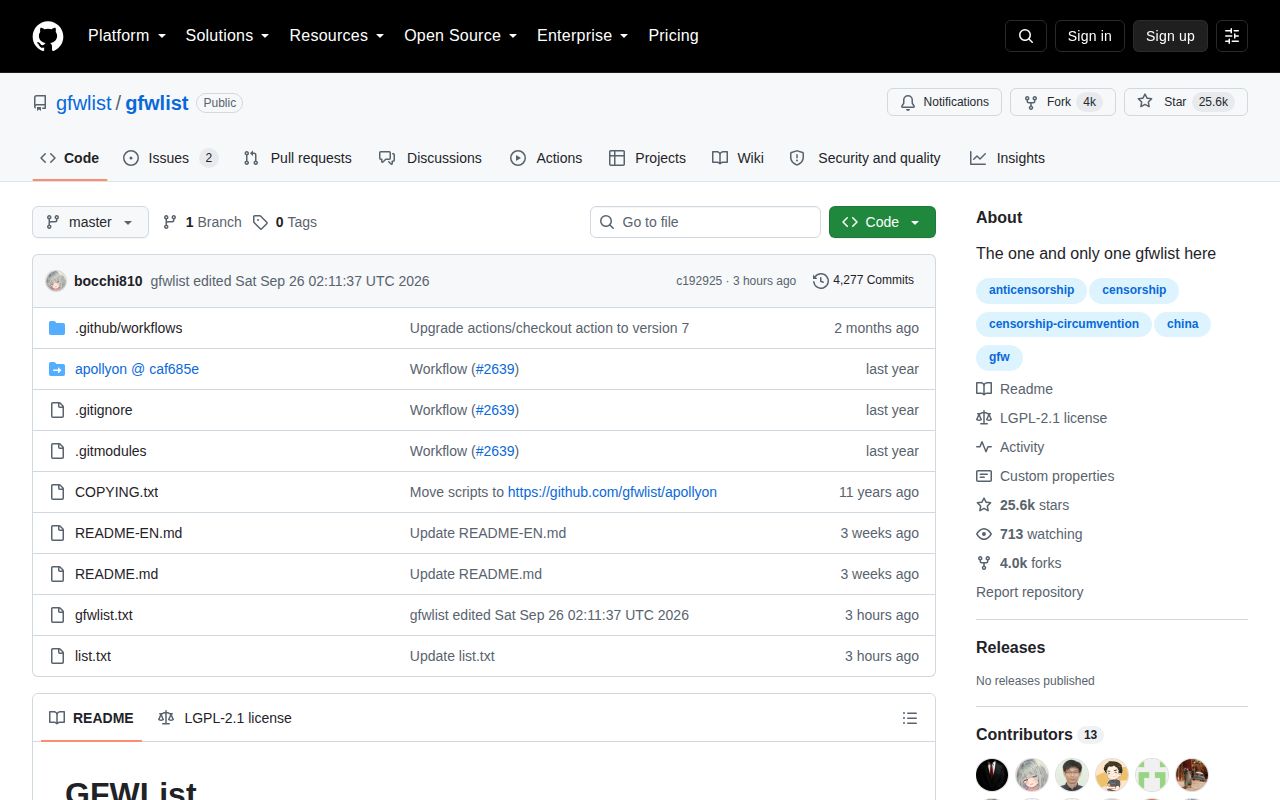Click the second contributor avatar
The image size is (1280, 800).
(x=1032, y=775)
